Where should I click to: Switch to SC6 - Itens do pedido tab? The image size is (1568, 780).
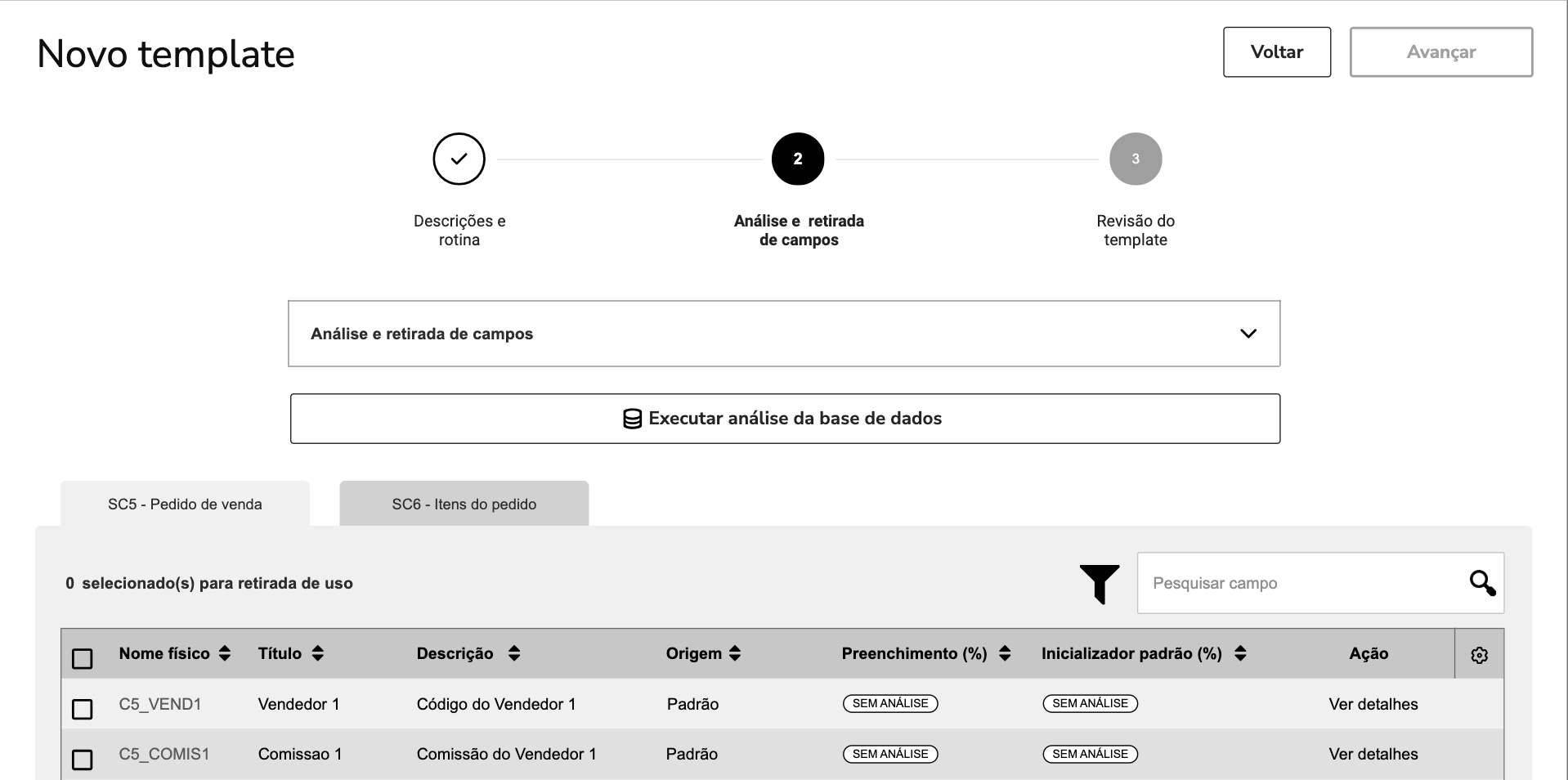[x=464, y=504]
